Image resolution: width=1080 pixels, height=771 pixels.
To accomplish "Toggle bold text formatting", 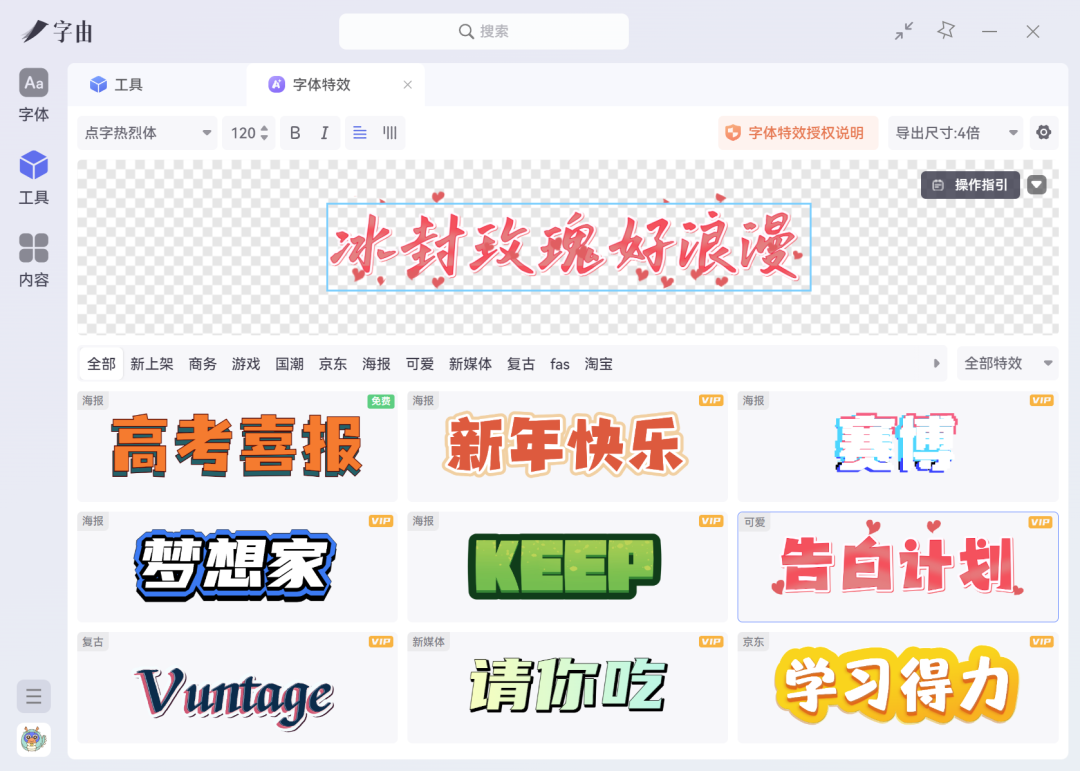I will coord(295,133).
